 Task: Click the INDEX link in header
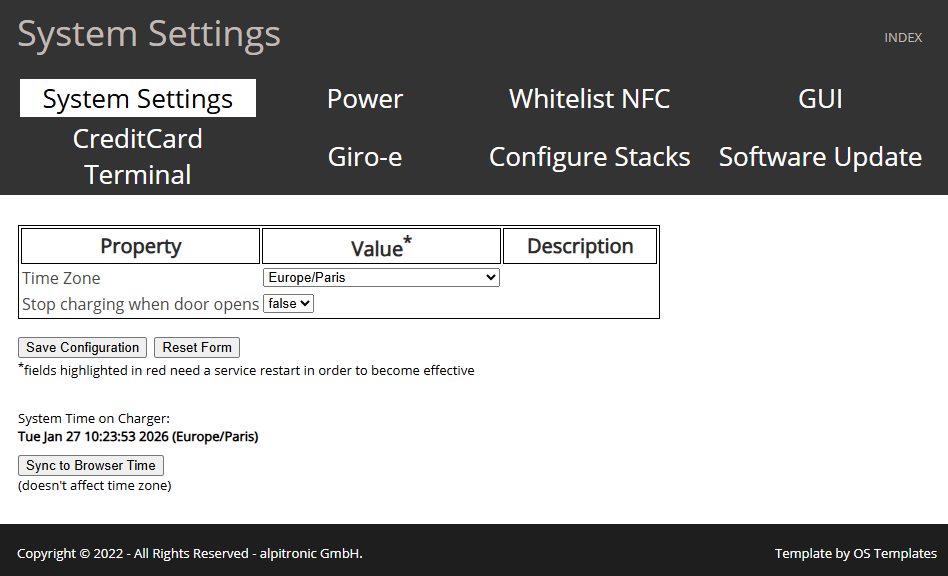point(902,38)
